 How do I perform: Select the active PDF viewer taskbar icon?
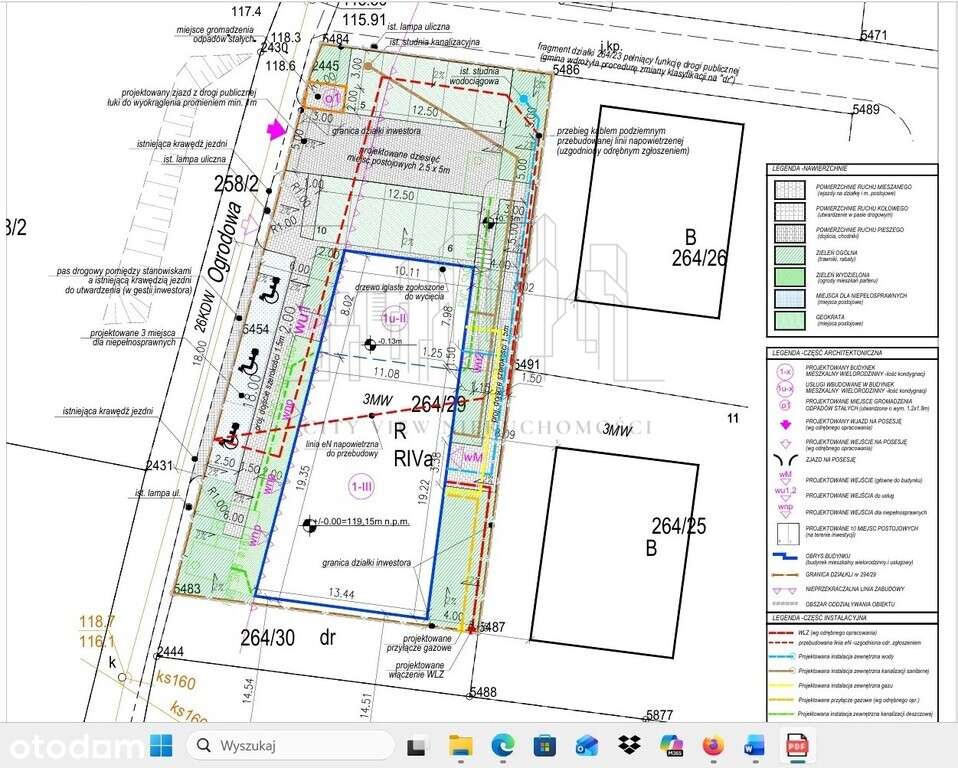point(797,746)
